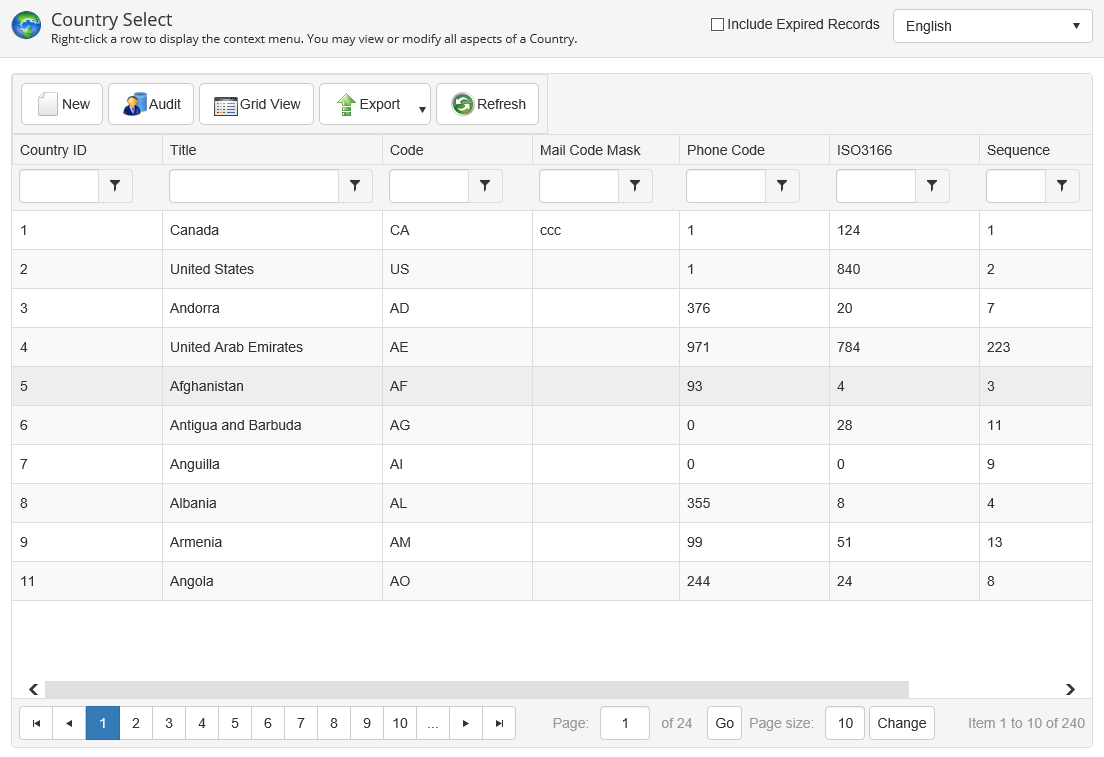
Task: Open filter options for Title column
Action: pos(355,186)
